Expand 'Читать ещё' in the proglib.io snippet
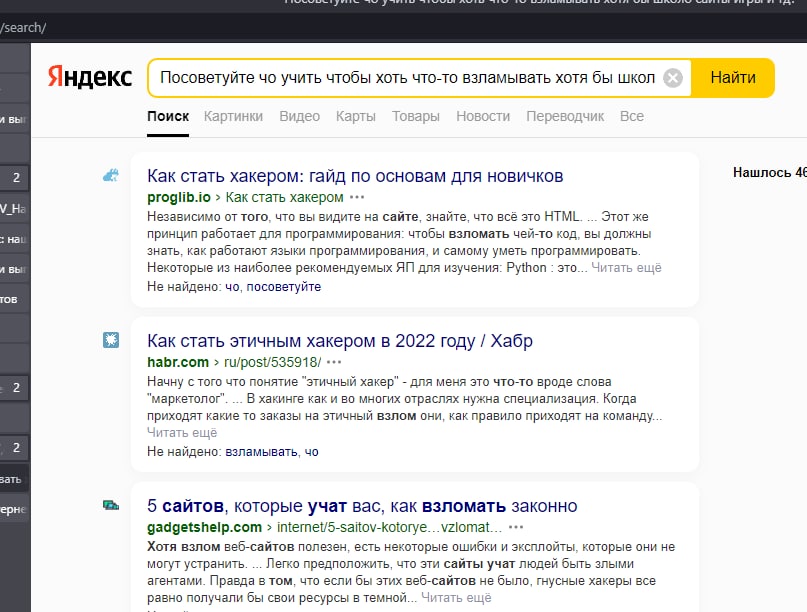Screen dimensions: 807x612 (626, 268)
